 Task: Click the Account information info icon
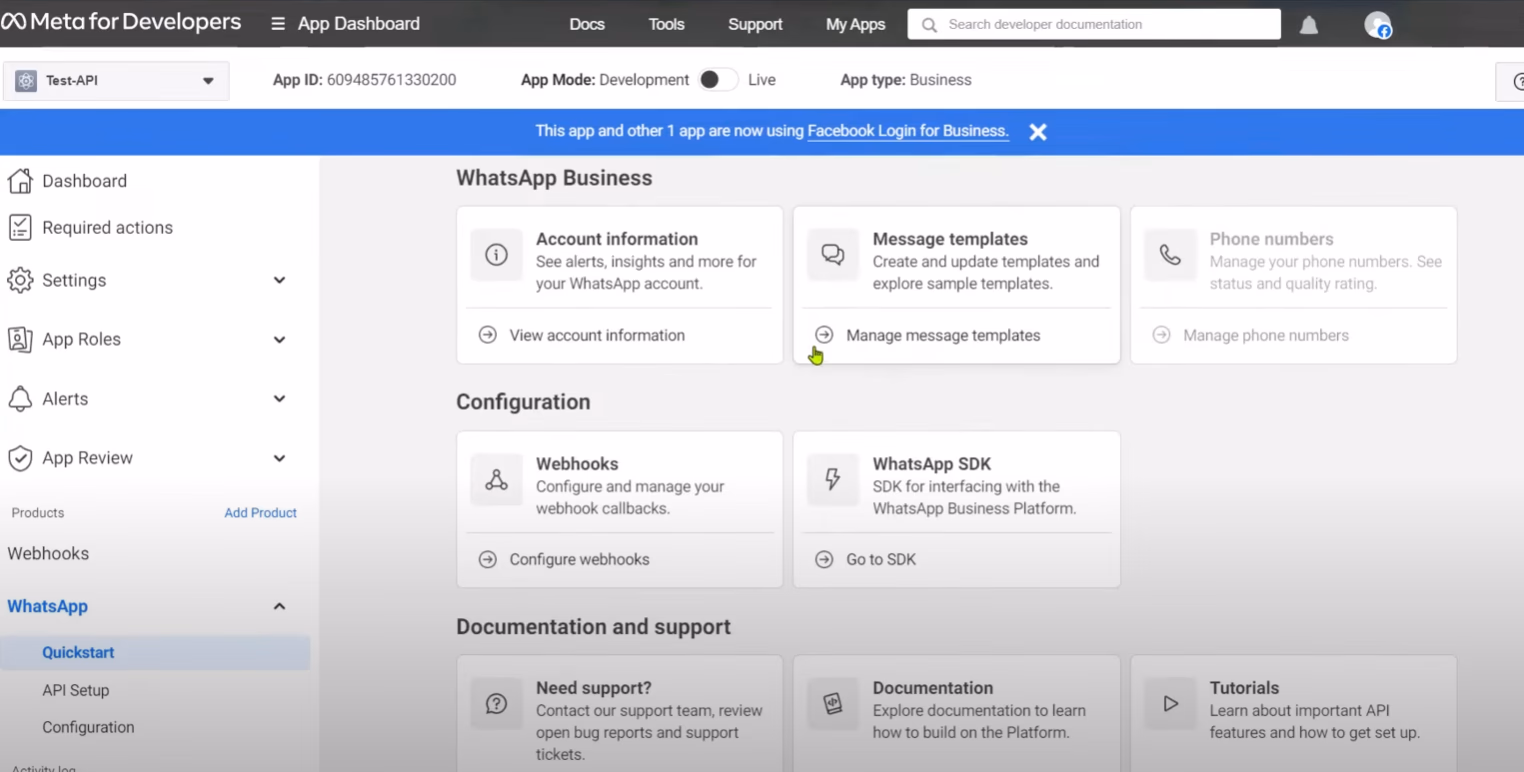[x=496, y=255]
